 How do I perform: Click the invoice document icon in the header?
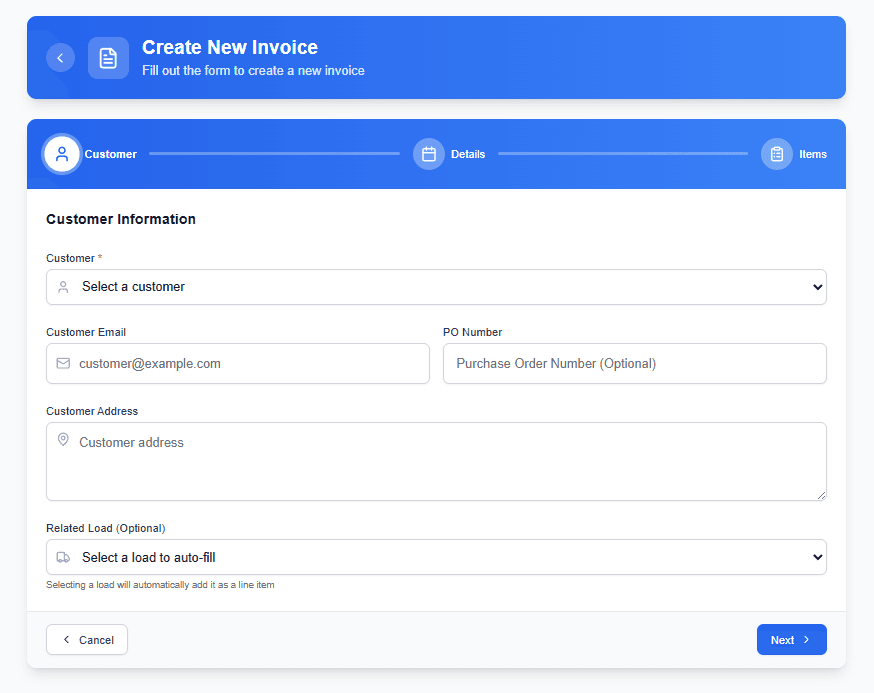coord(108,57)
